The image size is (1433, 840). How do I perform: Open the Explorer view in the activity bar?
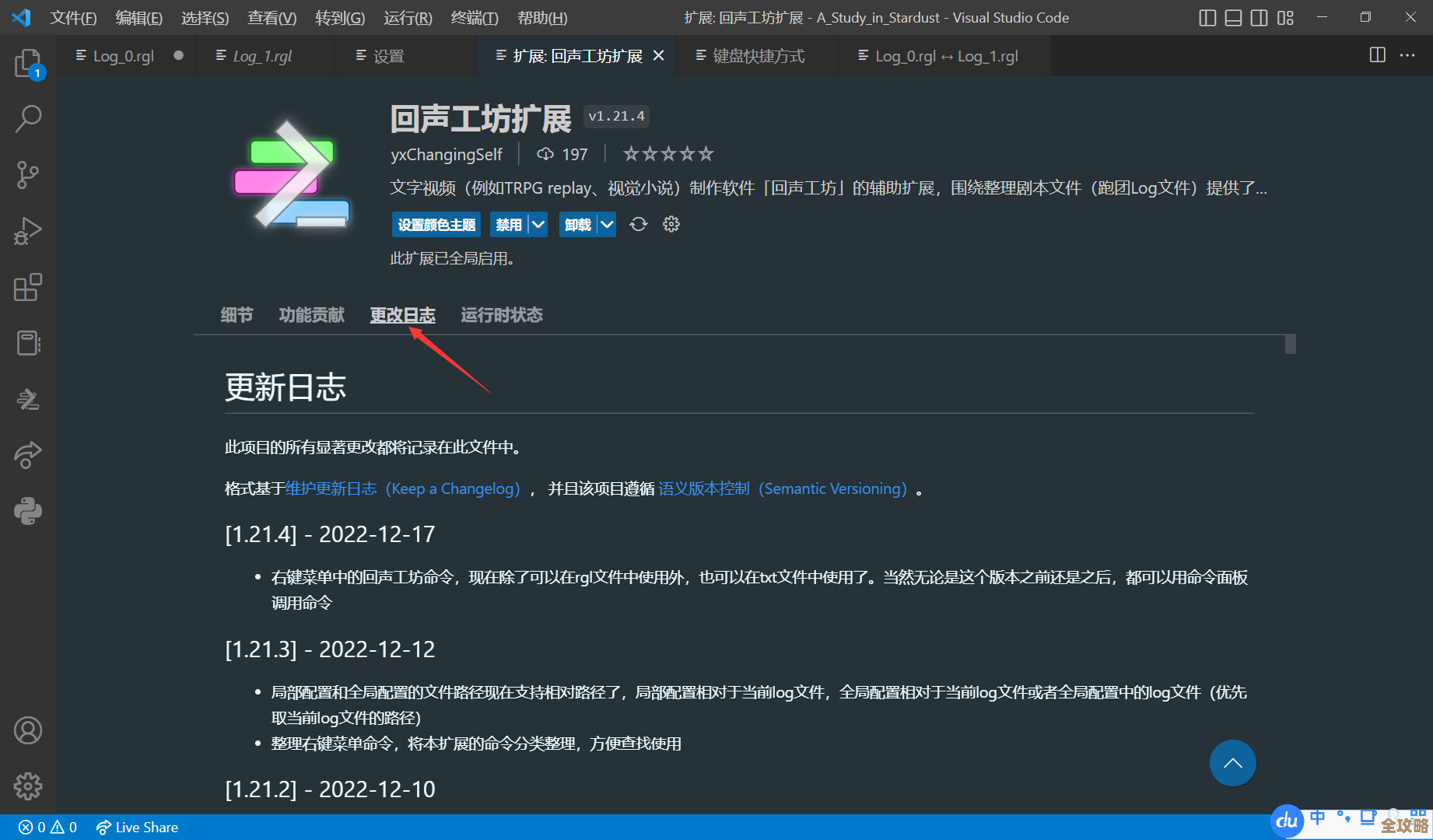[29, 64]
